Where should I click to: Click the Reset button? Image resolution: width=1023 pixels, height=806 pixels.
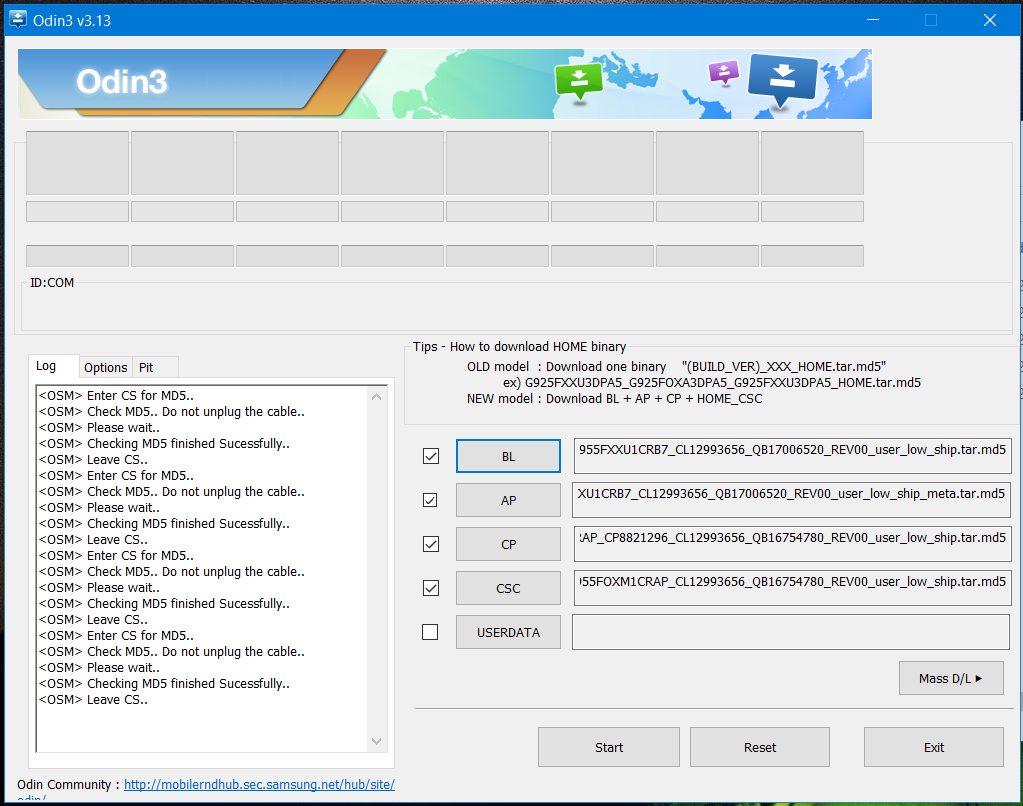[x=759, y=747]
